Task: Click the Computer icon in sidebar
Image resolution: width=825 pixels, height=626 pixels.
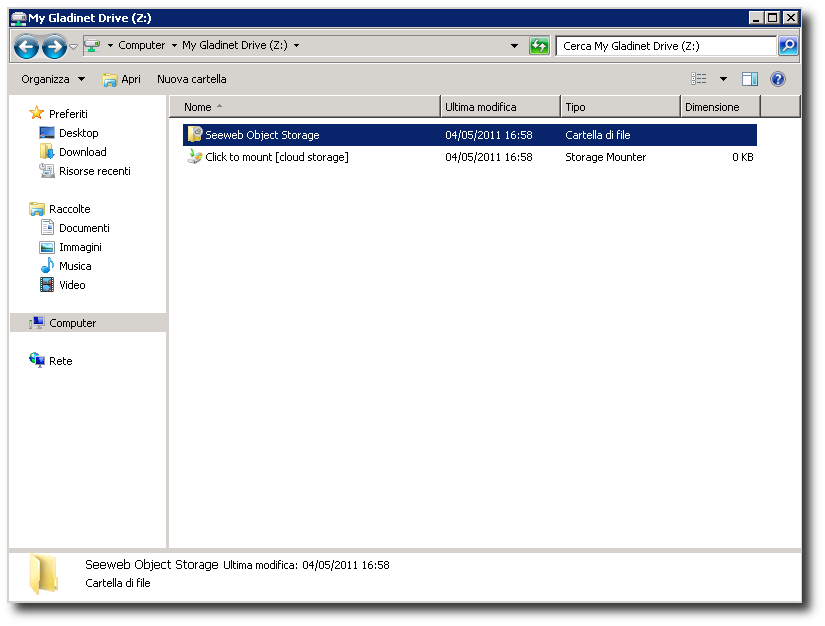Action: point(37,322)
